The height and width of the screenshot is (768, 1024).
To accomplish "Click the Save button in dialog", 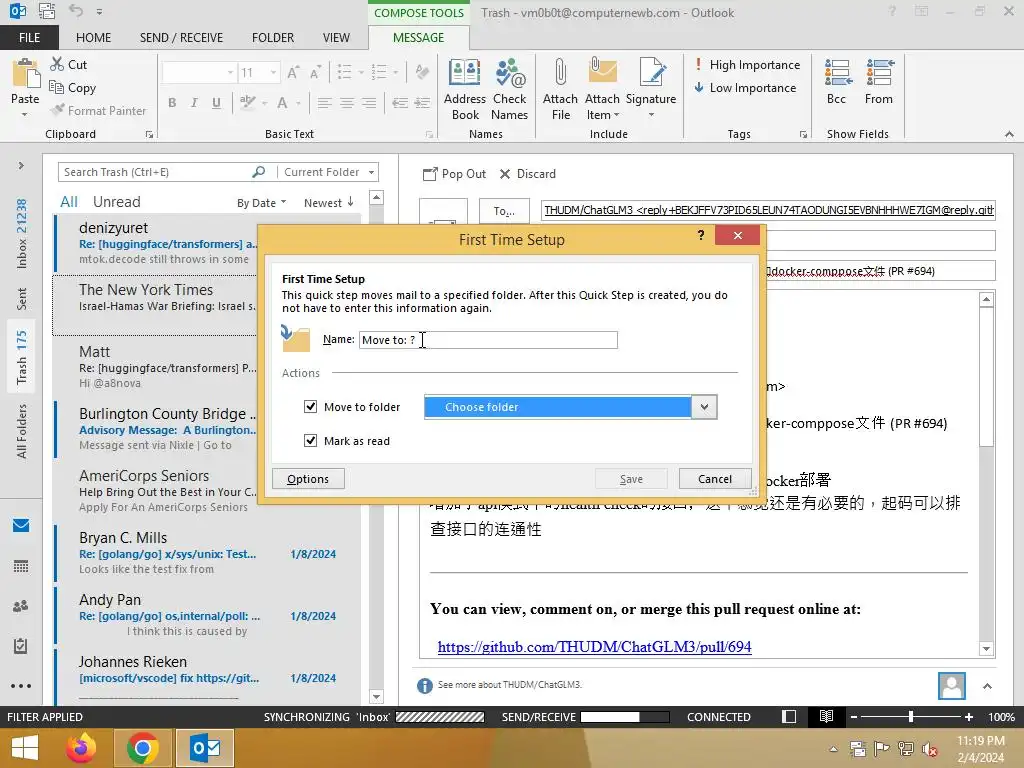I will 631,479.
